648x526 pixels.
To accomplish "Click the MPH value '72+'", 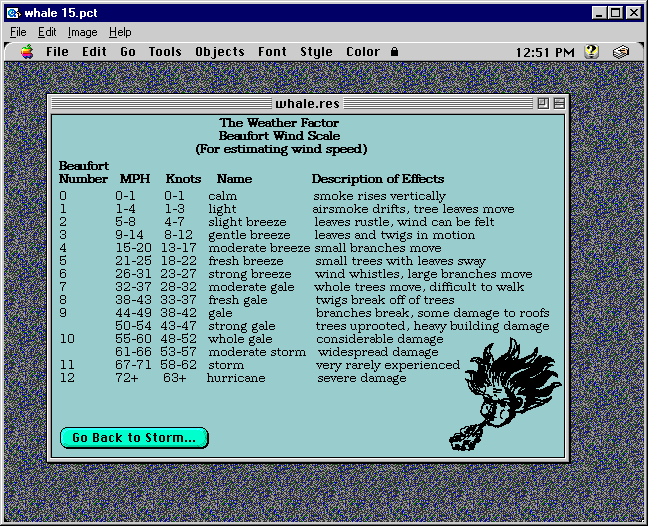I will (x=126, y=378).
